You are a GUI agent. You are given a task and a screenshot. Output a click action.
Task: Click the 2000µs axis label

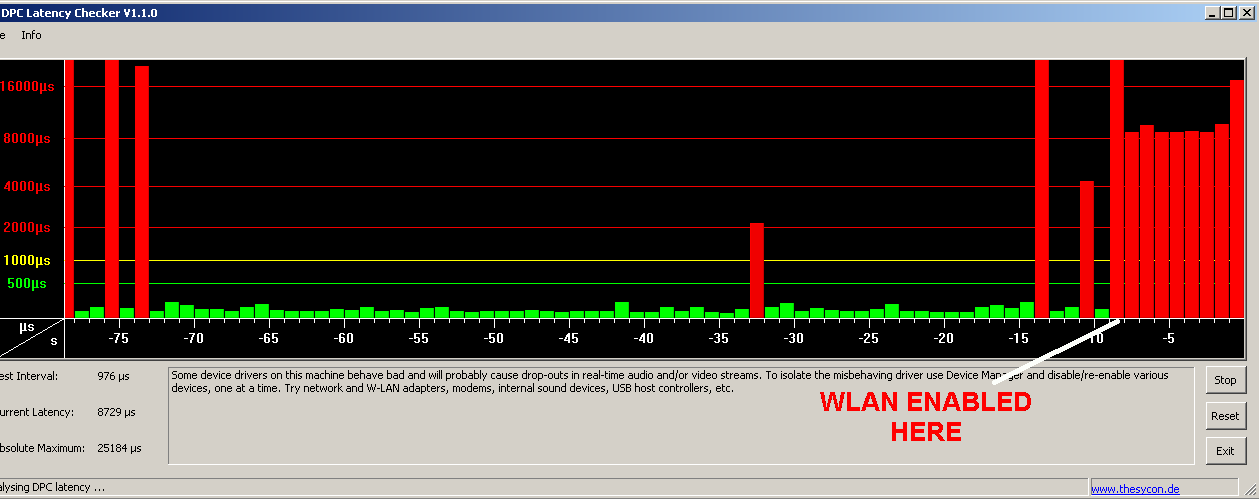(x=25, y=228)
